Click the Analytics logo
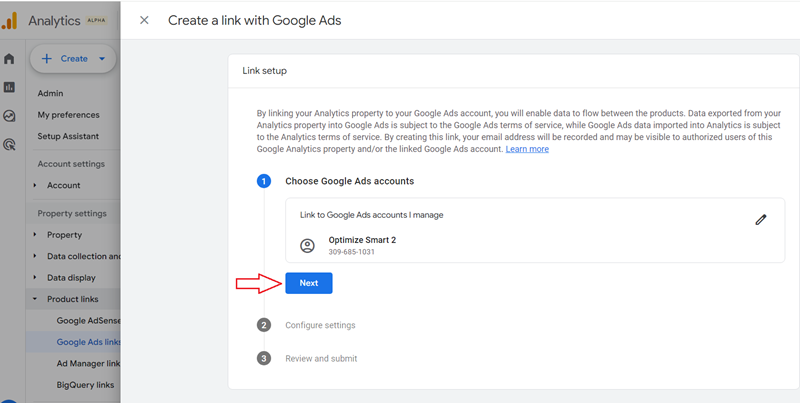Screen dimensions: 800x403 10,20
